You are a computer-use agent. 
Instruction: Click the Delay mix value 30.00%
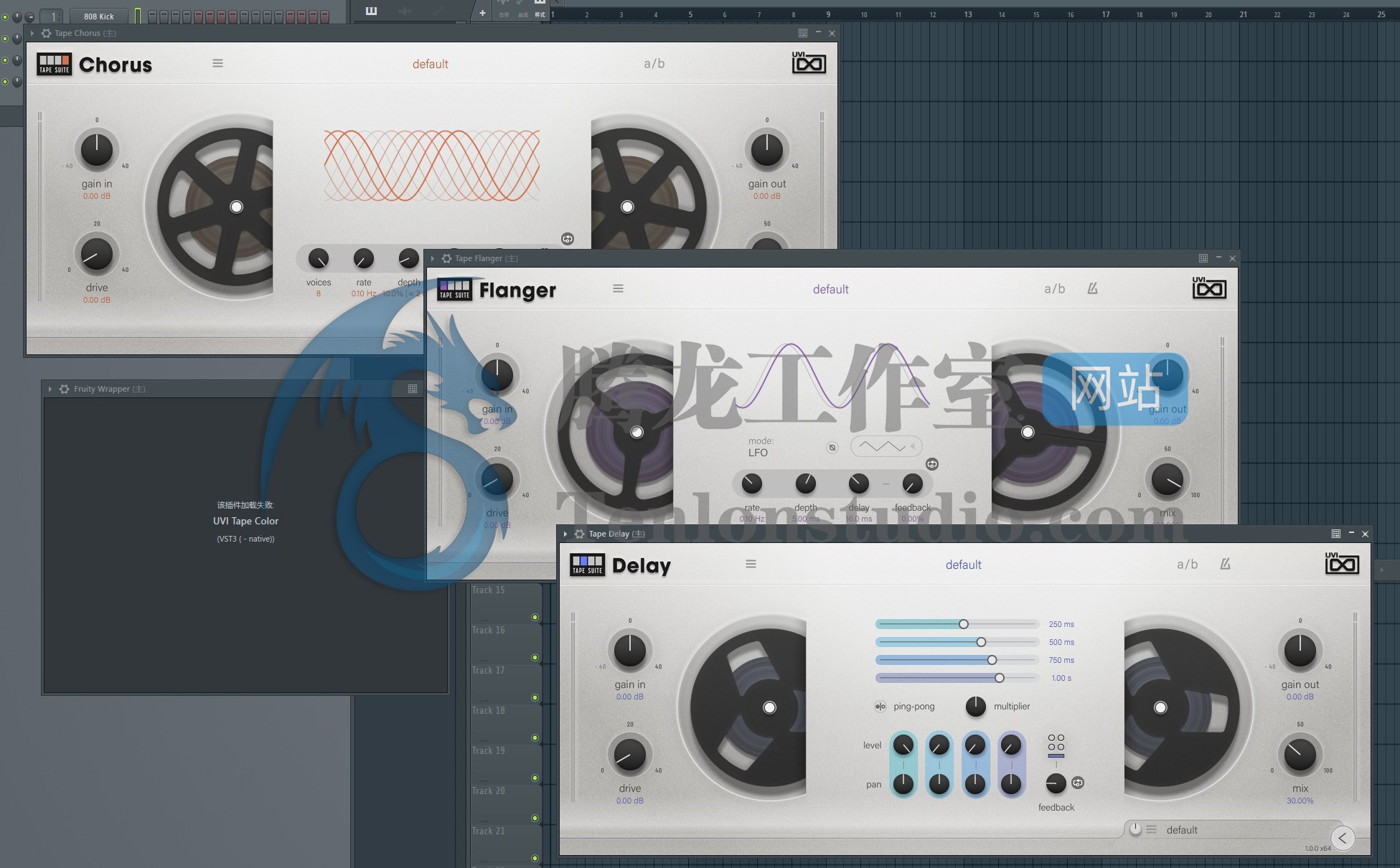tap(1300, 801)
